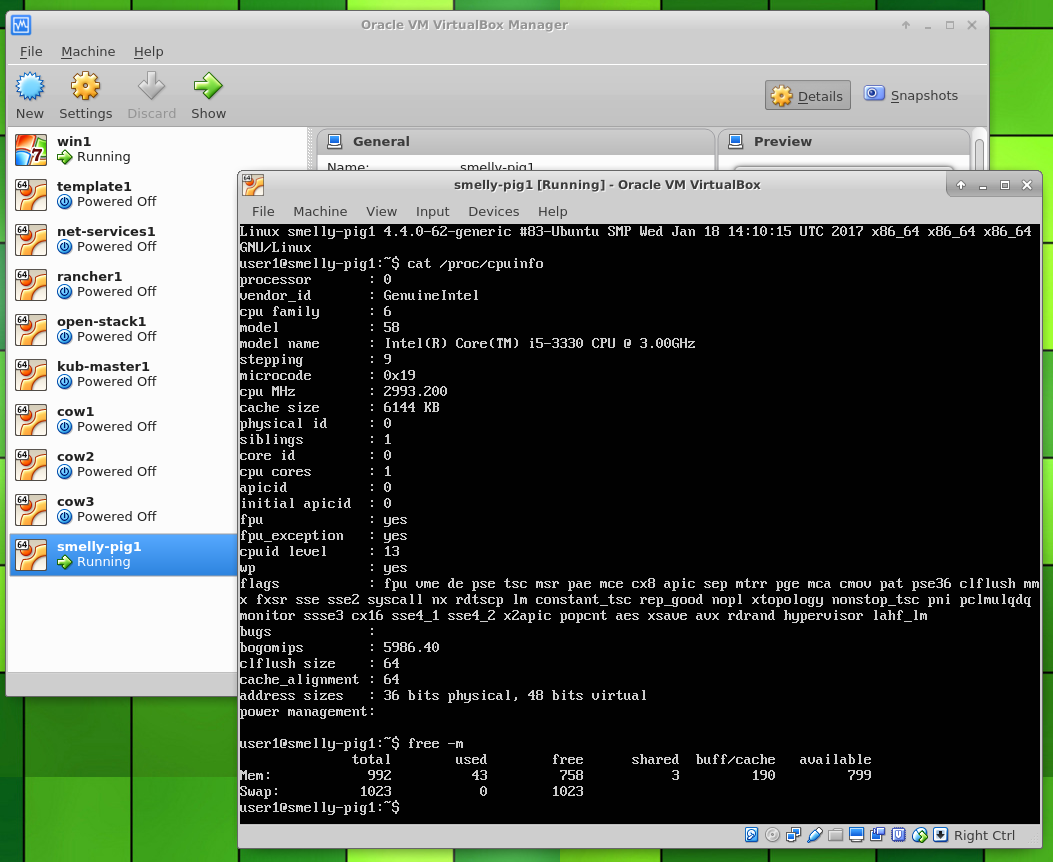Click the running arrow icon for smelly-pig1
1053x862 pixels.
click(64, 562)
